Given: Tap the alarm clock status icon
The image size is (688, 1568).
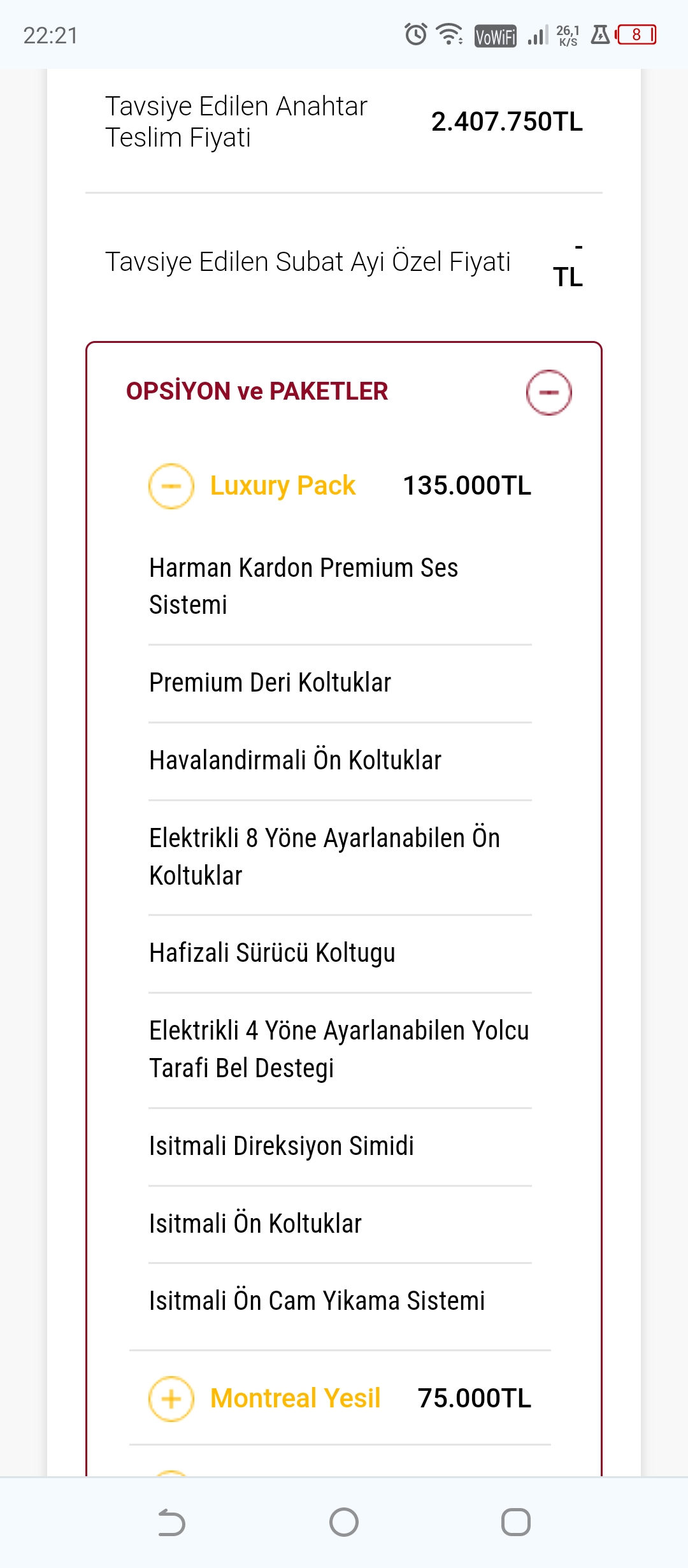Looking at the screenshot, I should [416, 34].
